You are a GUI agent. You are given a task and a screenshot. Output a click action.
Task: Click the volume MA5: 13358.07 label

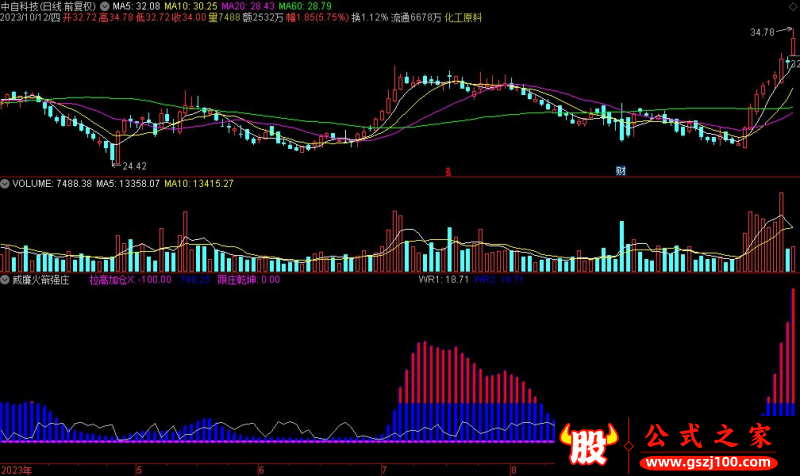pyautogui.click(x=128, y=184)
